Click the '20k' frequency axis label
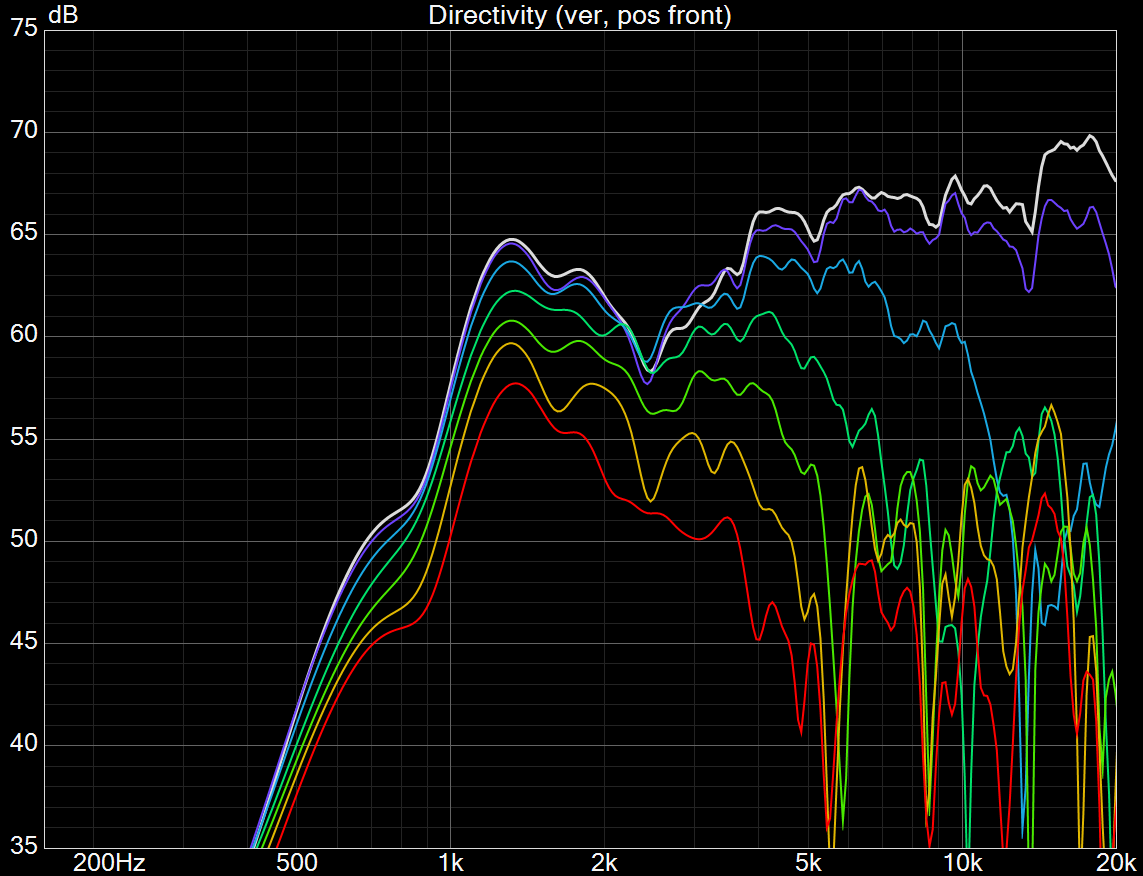Viewport: 1143px width, 876px height. [x=1116, y=864]
